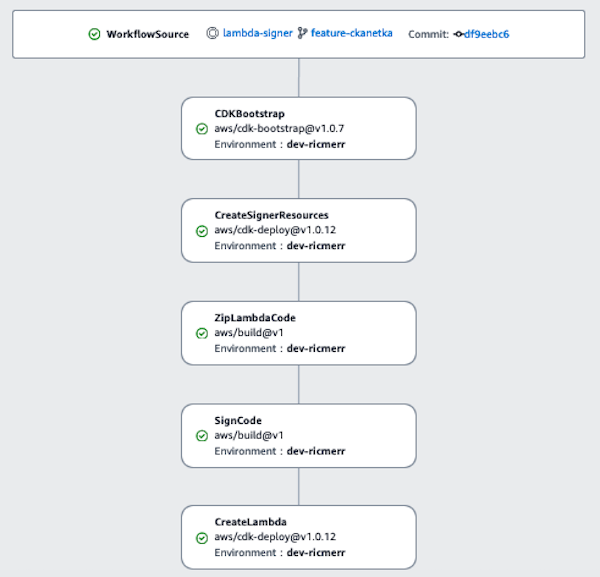Click the lambda-signer repository icon
600x577 pixels.
[x=212, y=34]
